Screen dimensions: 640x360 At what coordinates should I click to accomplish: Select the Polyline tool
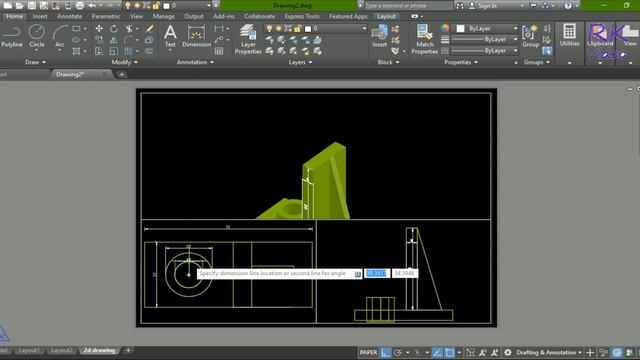tap(12, 36)
